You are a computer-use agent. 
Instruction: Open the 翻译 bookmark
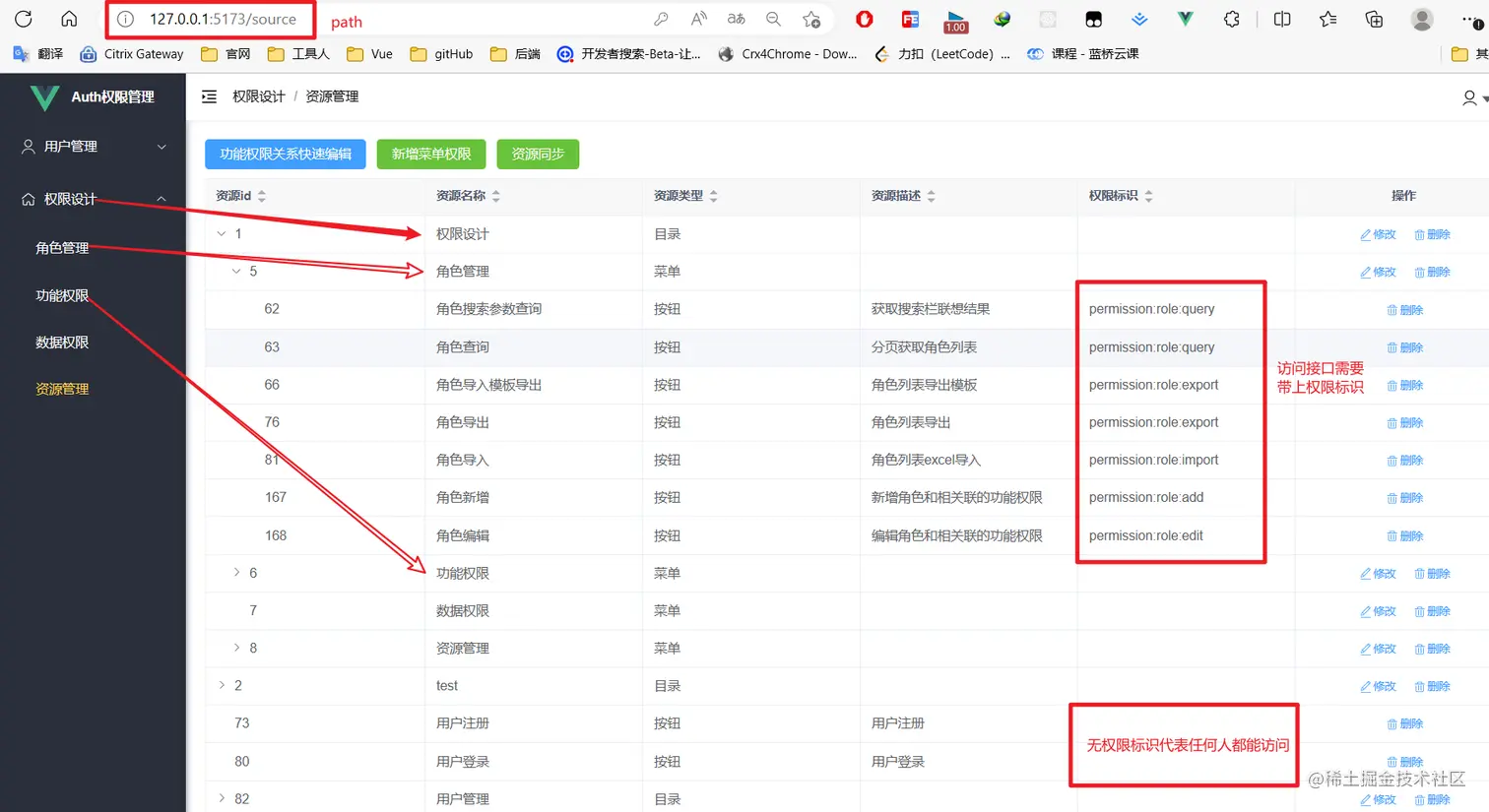coord(38,54)
